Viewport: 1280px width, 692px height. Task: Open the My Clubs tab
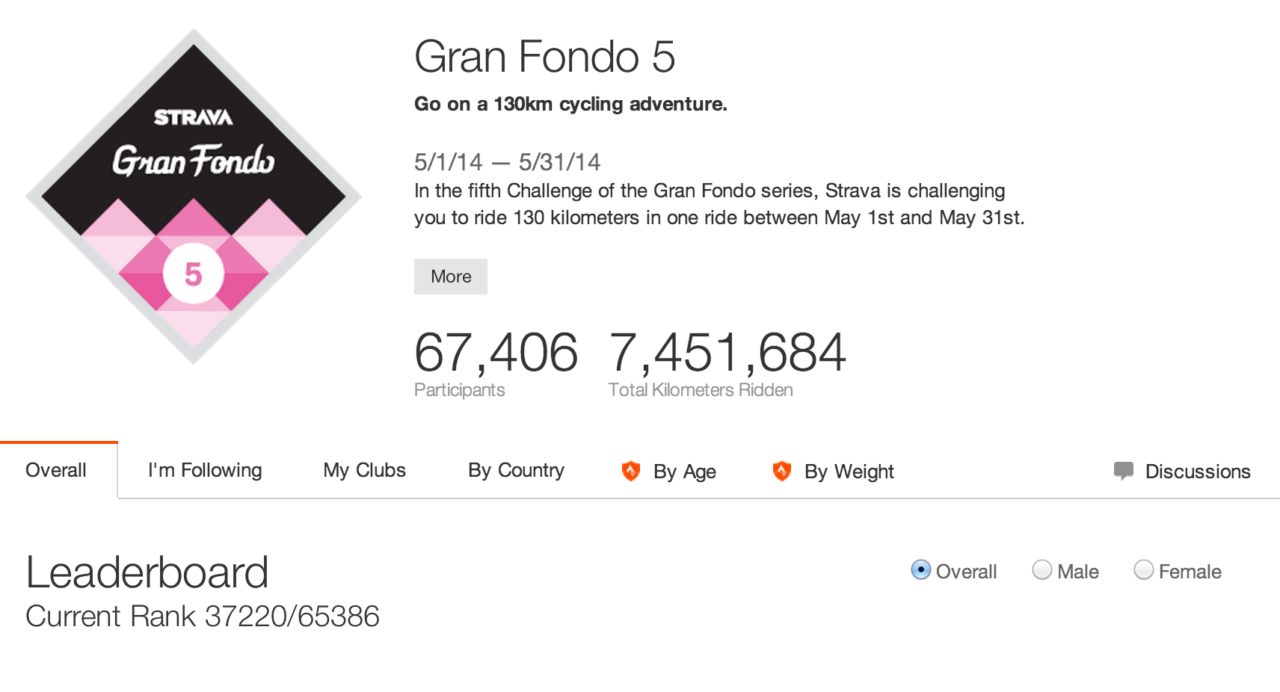click(x=364, y=470)
